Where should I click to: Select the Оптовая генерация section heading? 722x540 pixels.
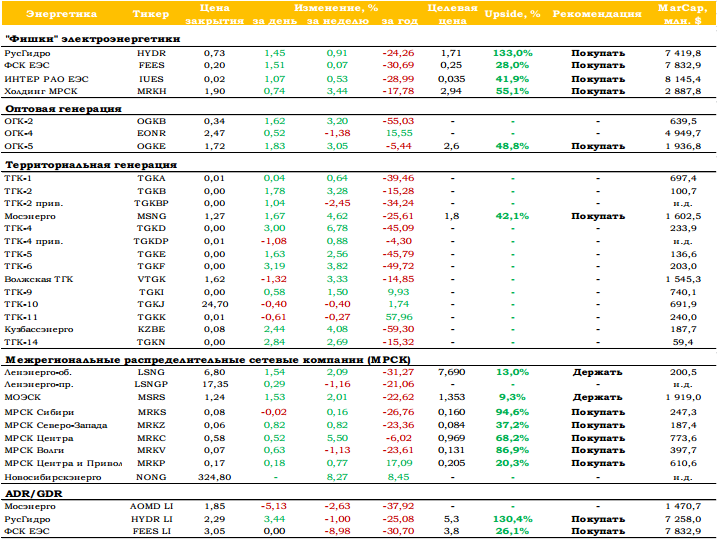pos(63,109)
